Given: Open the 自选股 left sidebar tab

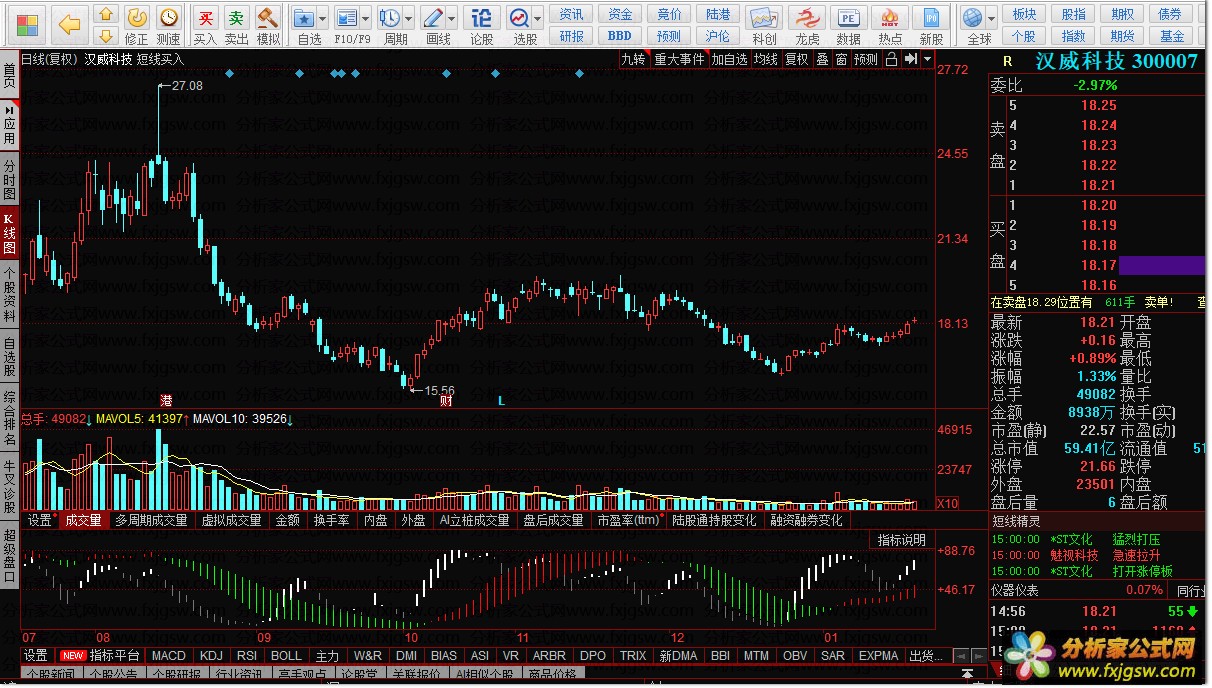Looking at the screenshot, I should pos(9,356).
